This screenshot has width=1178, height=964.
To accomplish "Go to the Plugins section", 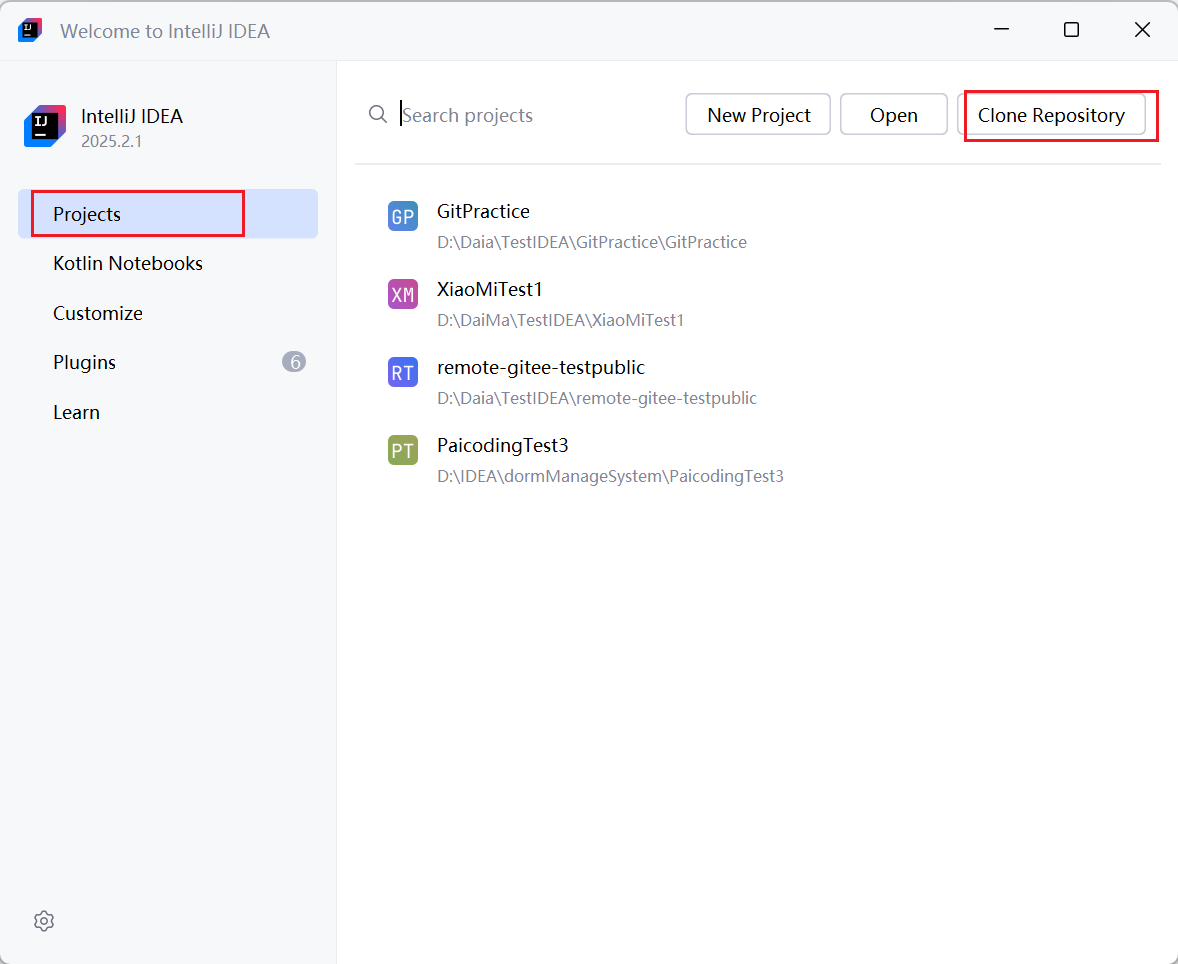I will 168,362.
